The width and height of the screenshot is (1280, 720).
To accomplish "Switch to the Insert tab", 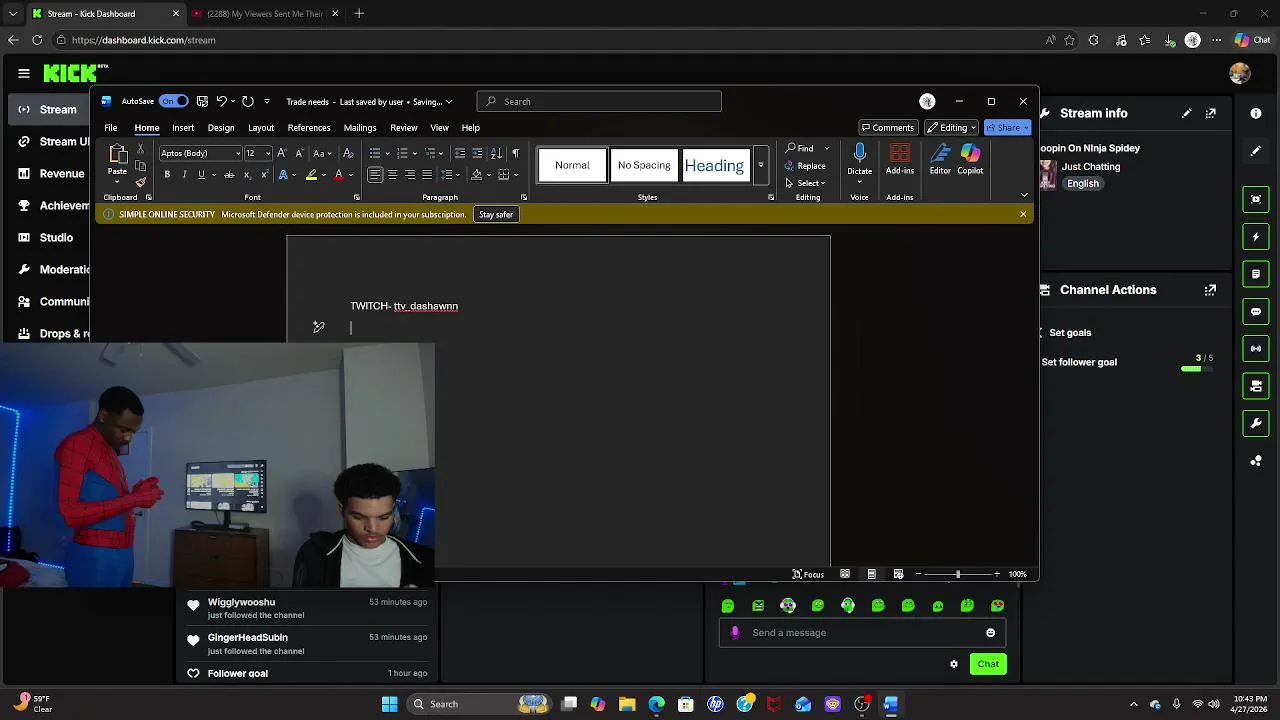I will [x=183, y=128].
